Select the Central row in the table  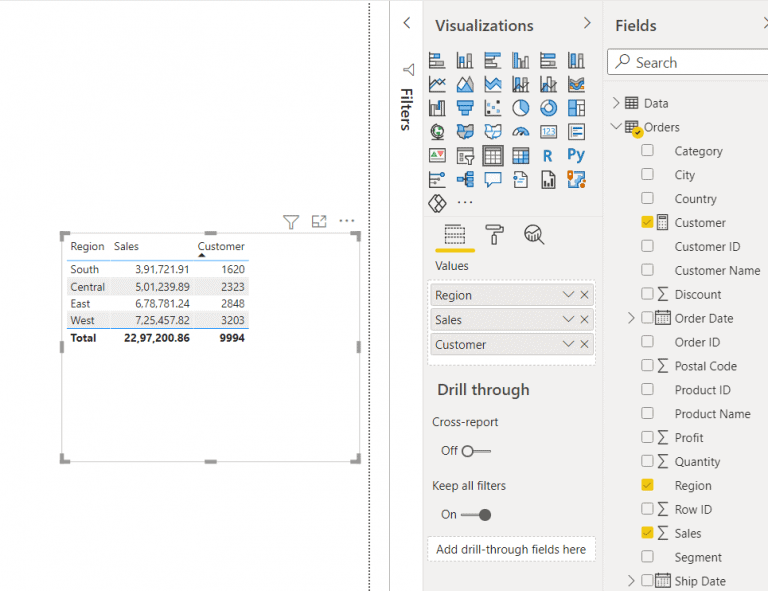coord(158,287)
